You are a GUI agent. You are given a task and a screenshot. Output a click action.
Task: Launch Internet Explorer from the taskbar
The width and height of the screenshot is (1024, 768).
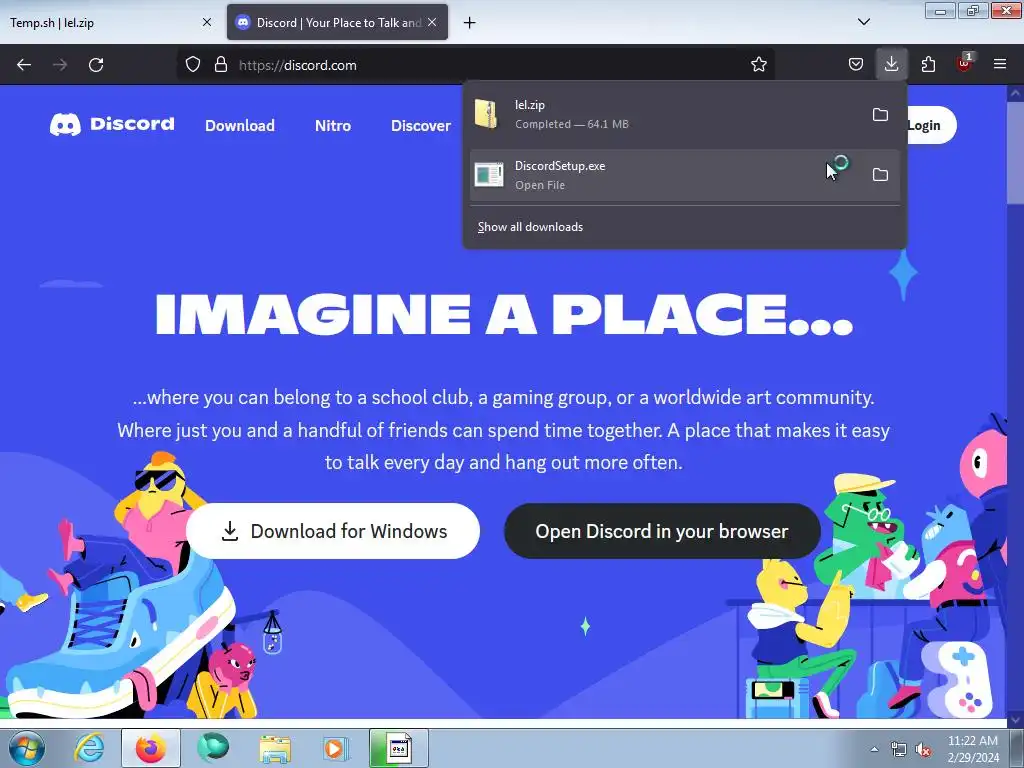point(89,748)
